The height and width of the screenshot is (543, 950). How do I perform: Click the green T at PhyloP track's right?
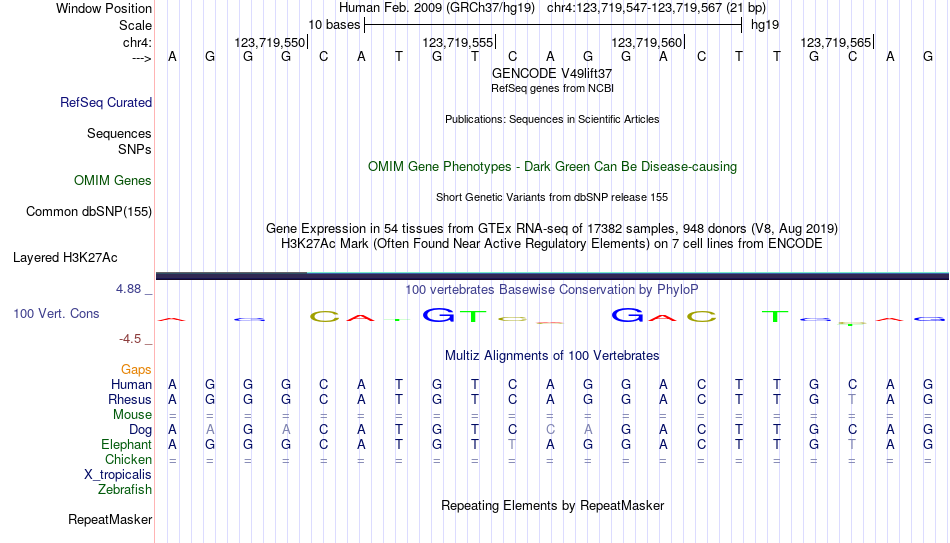[775, 316]
